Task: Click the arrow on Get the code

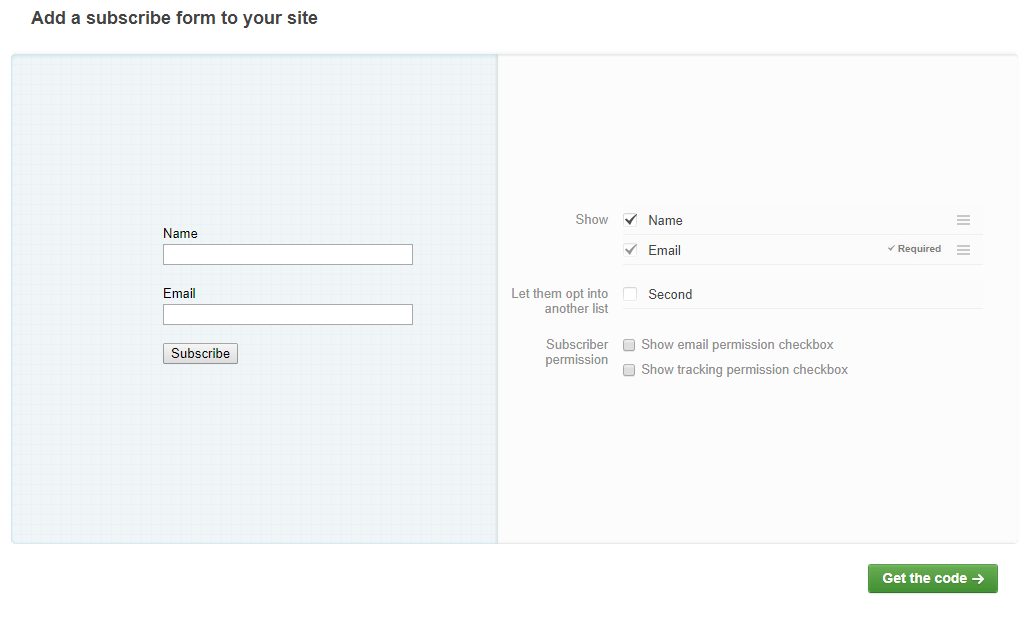Action: point(978,579)
